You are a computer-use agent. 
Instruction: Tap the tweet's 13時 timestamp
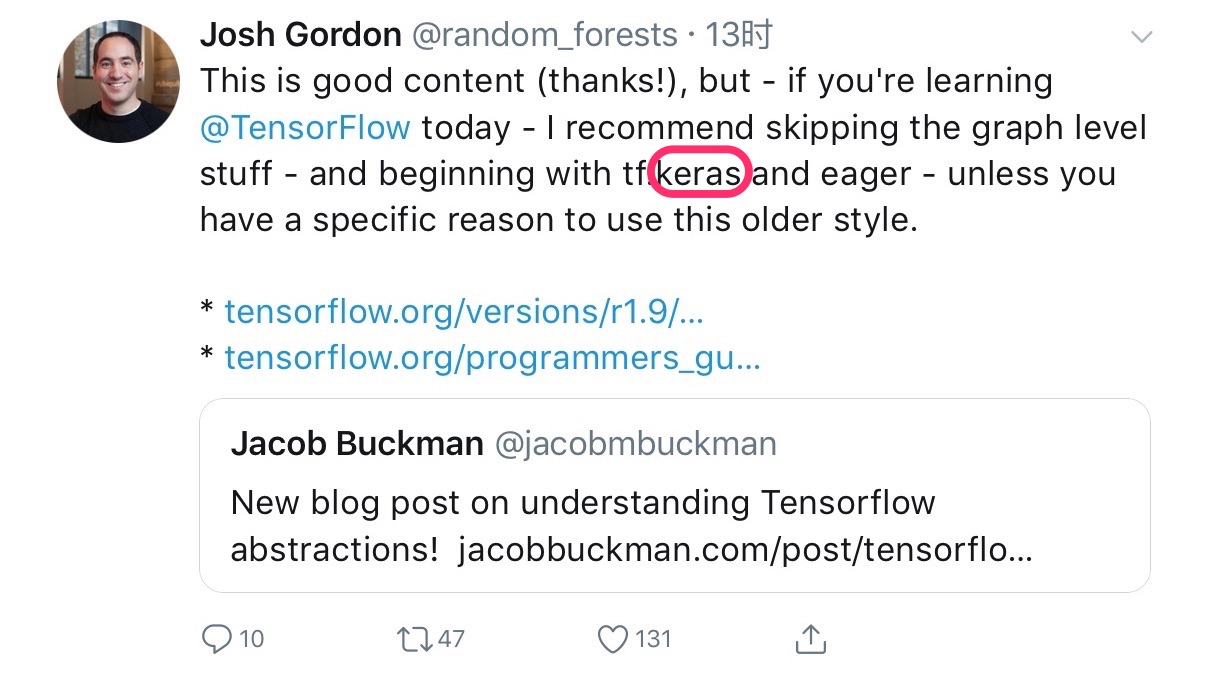[x=738, y=36]
